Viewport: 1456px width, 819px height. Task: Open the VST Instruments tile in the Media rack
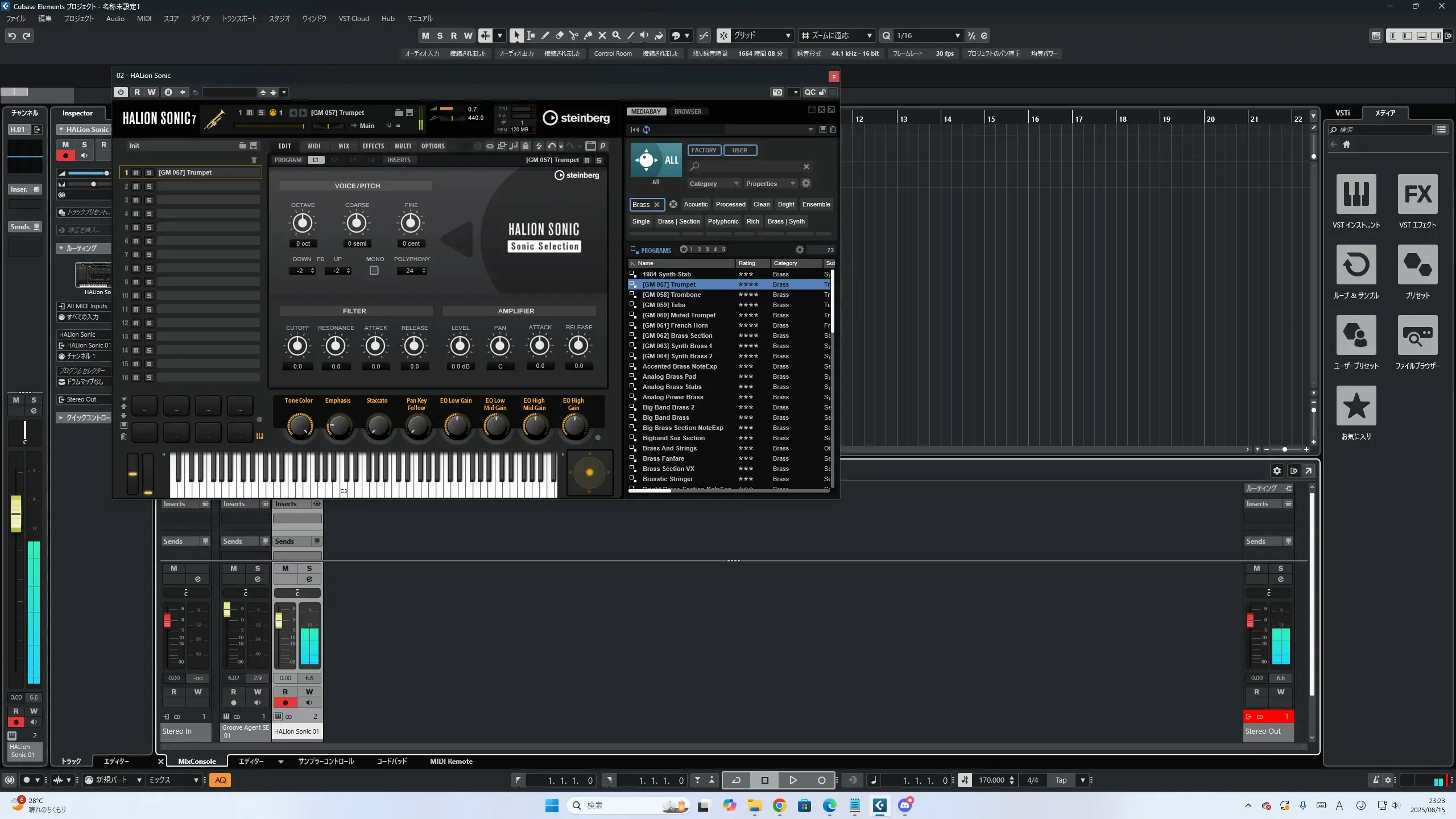1356,195
